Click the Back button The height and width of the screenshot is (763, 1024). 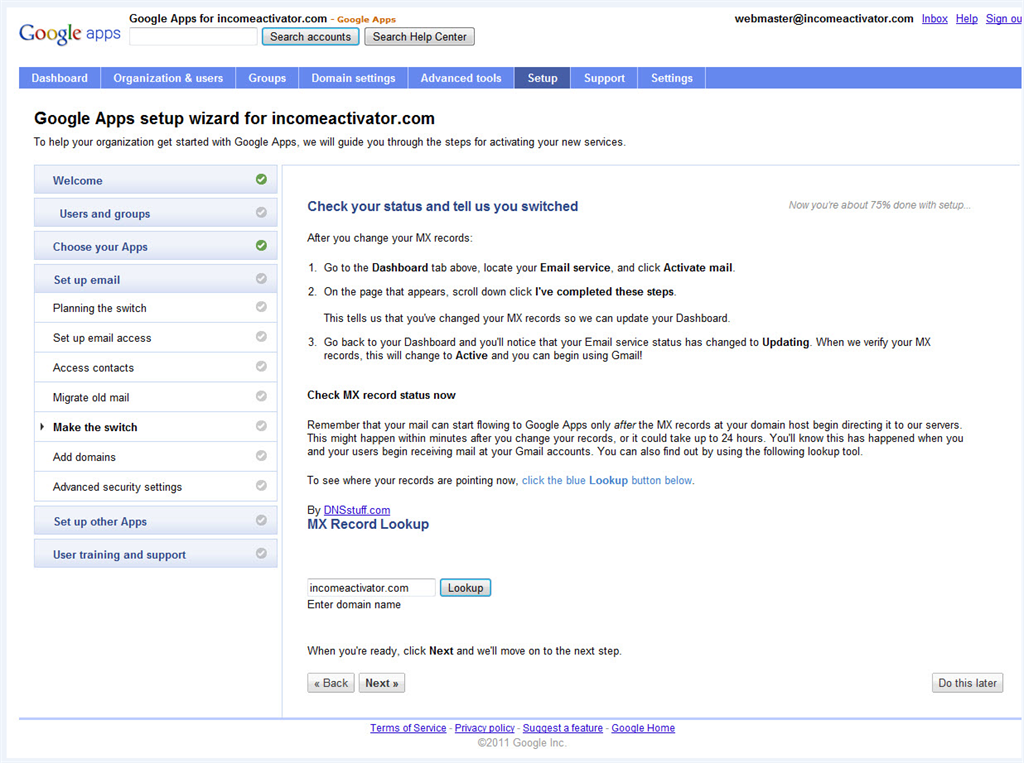click(x=330, y=683)
